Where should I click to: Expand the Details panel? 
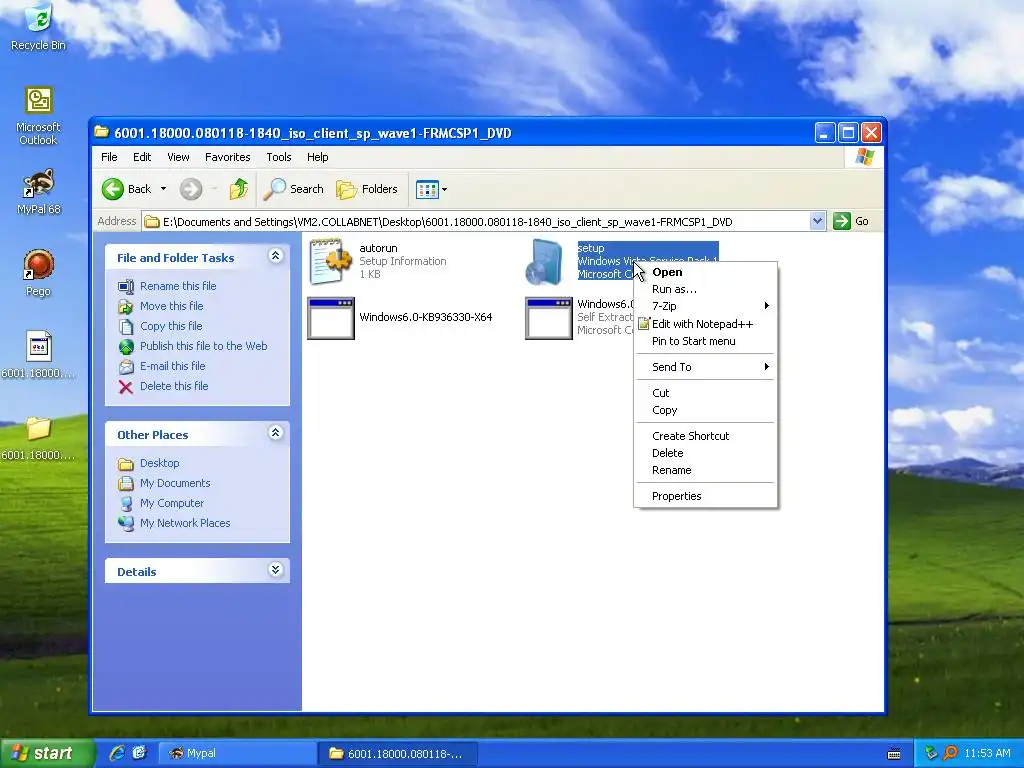pyautogui.click(x=276, y=570)
